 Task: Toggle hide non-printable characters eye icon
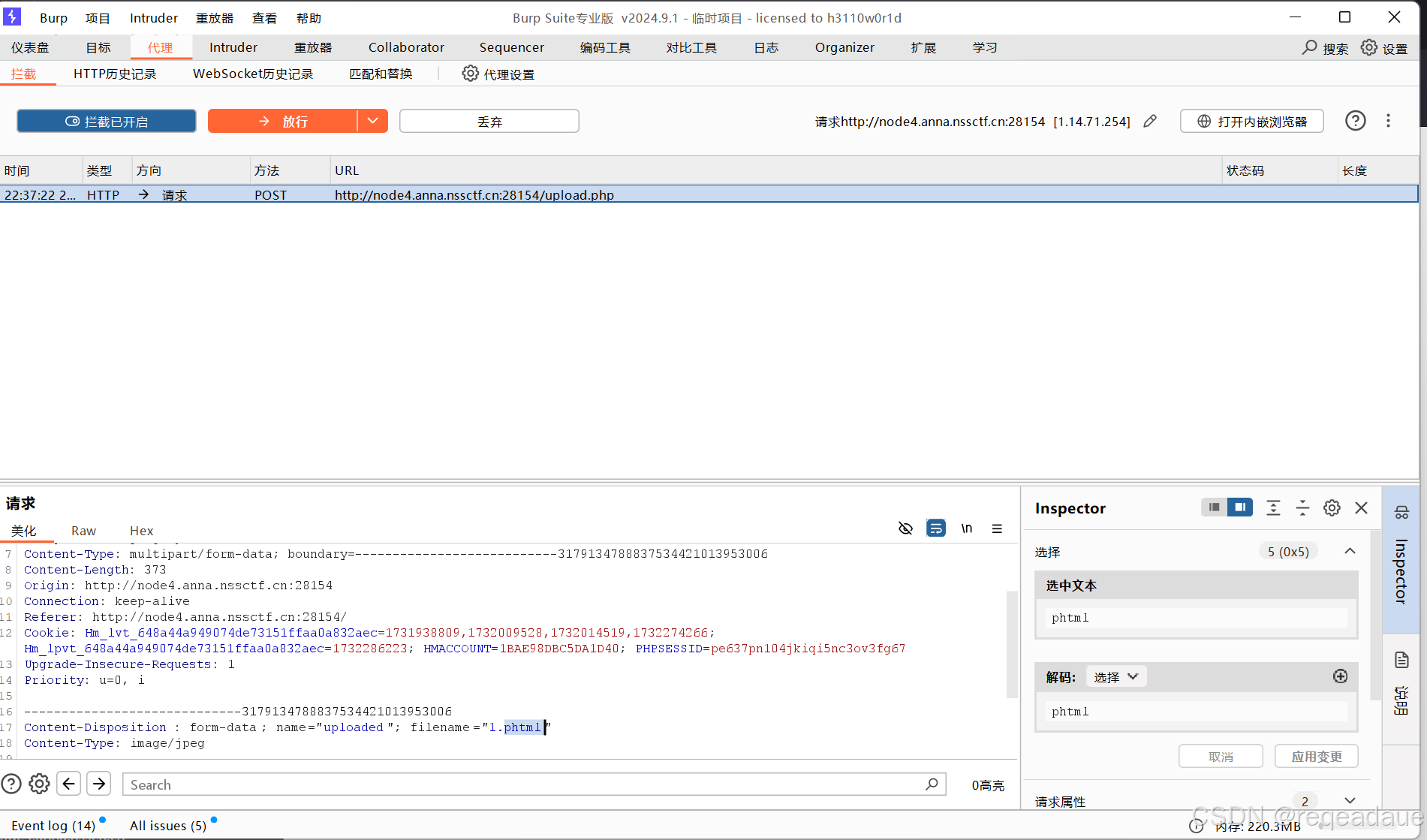[x=905, y=528]
